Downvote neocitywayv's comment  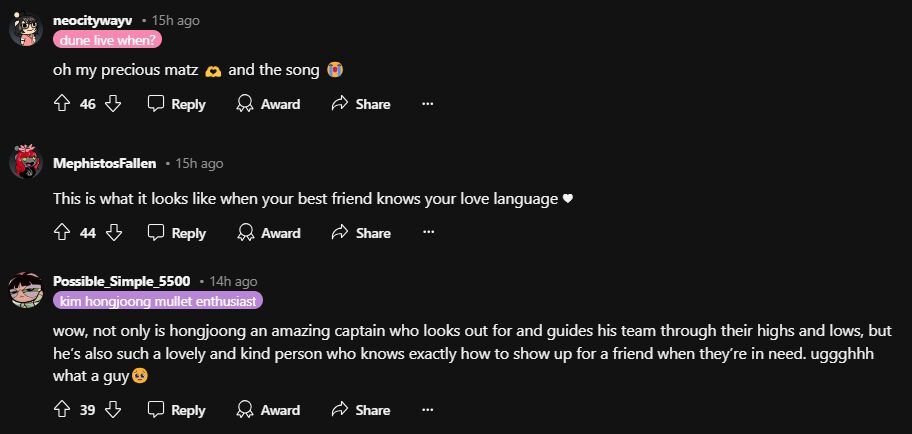(x=113, y=104)
